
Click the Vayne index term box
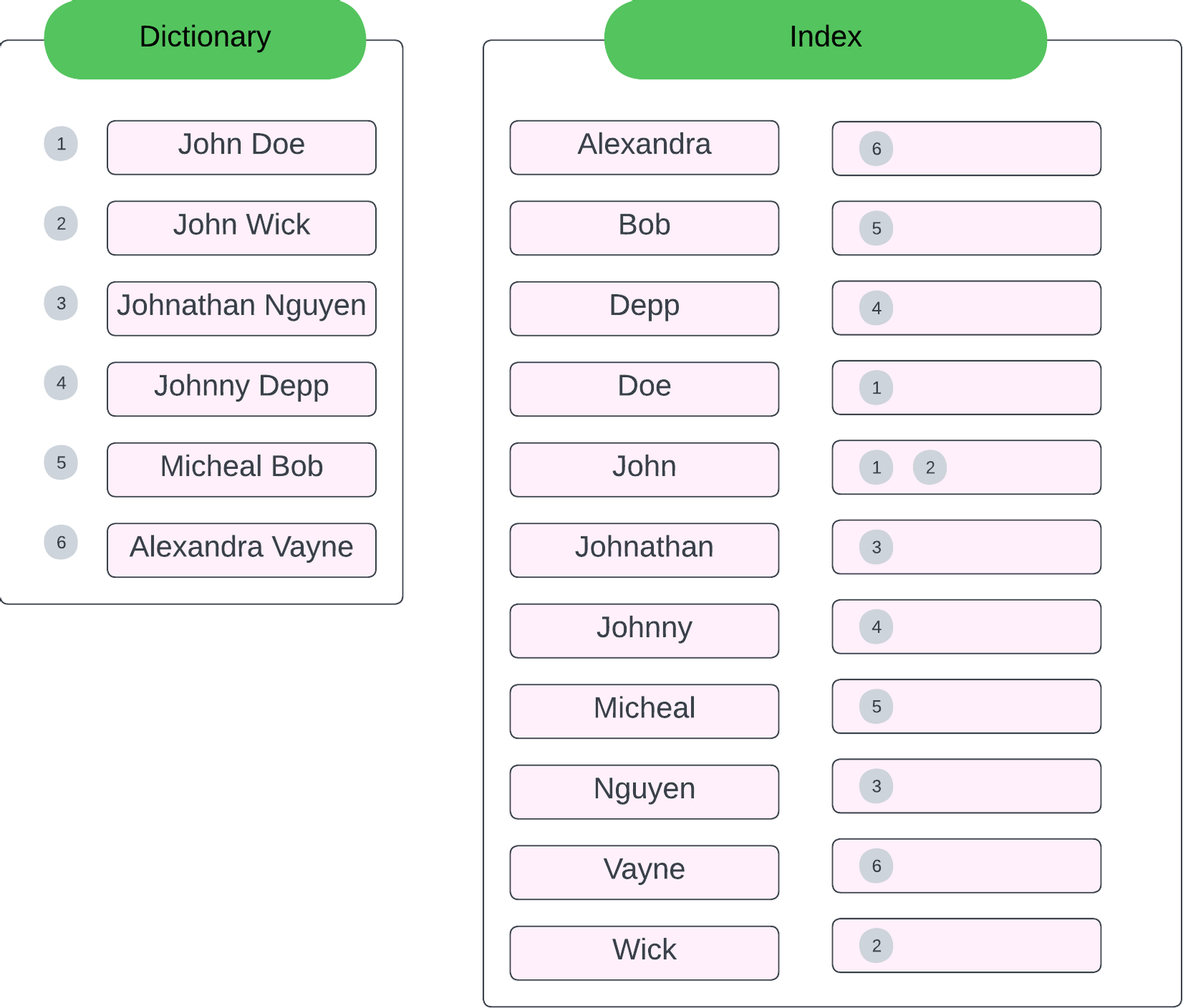[644, 873]
